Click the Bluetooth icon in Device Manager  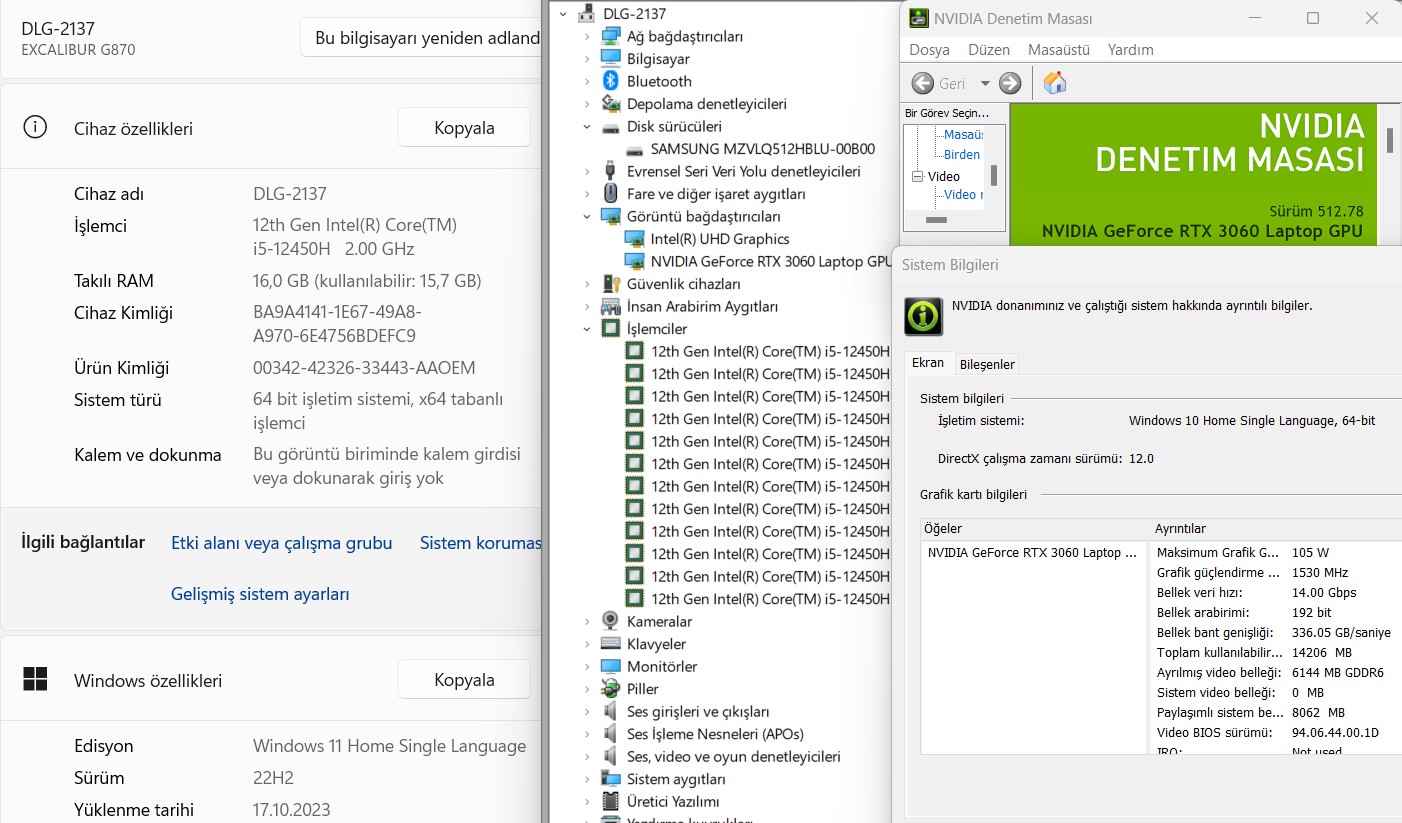pos(611,81)
